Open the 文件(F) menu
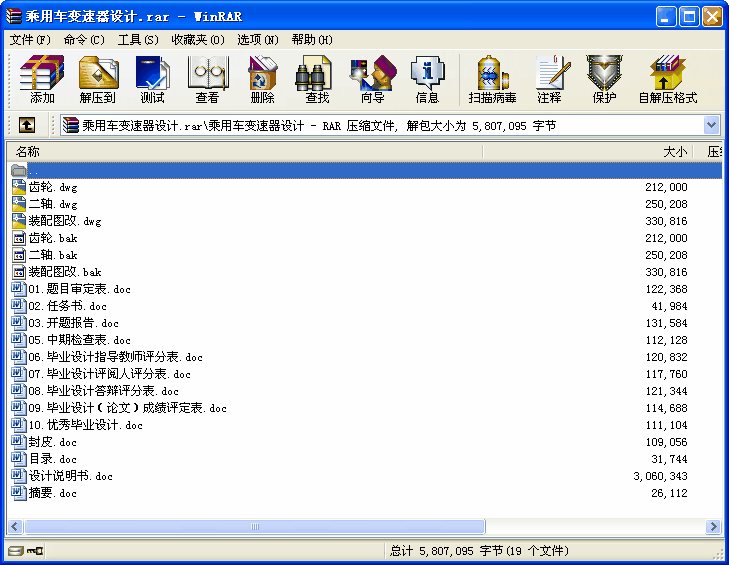Image resolution: width=729 pixels, height=565 pixels. click(x=30, y=39)
